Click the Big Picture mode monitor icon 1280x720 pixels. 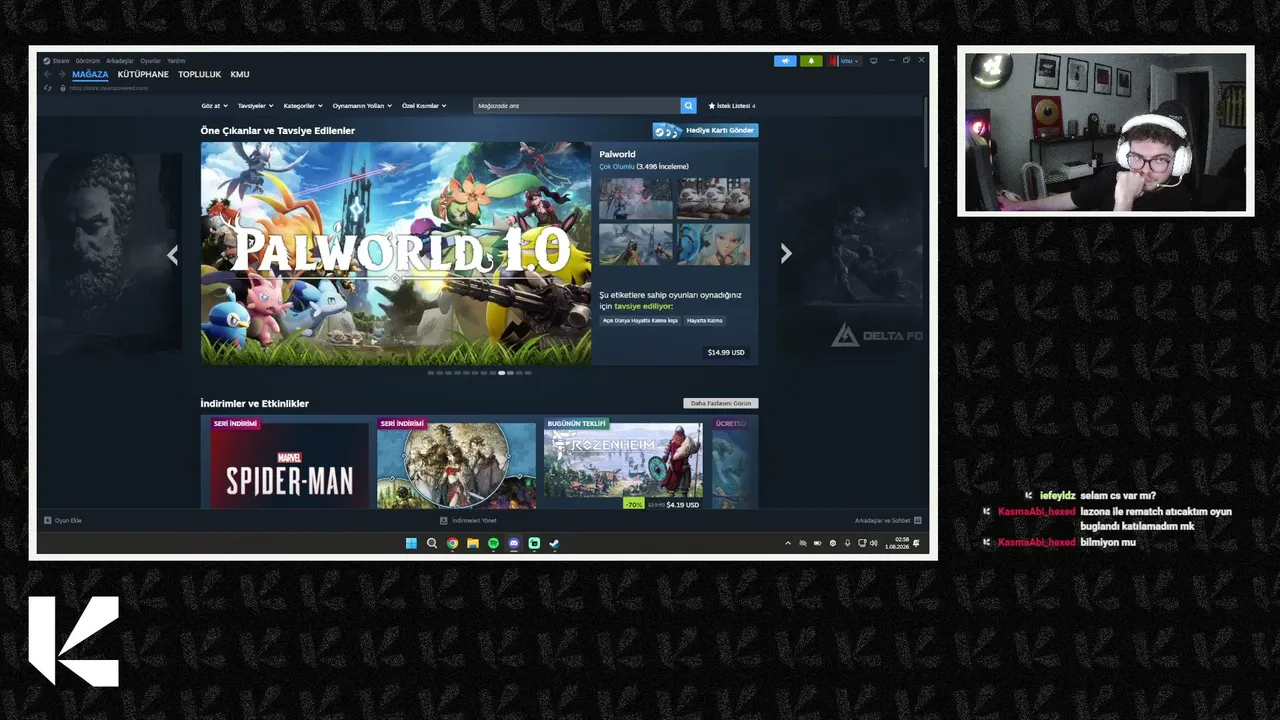click(873, 61)
